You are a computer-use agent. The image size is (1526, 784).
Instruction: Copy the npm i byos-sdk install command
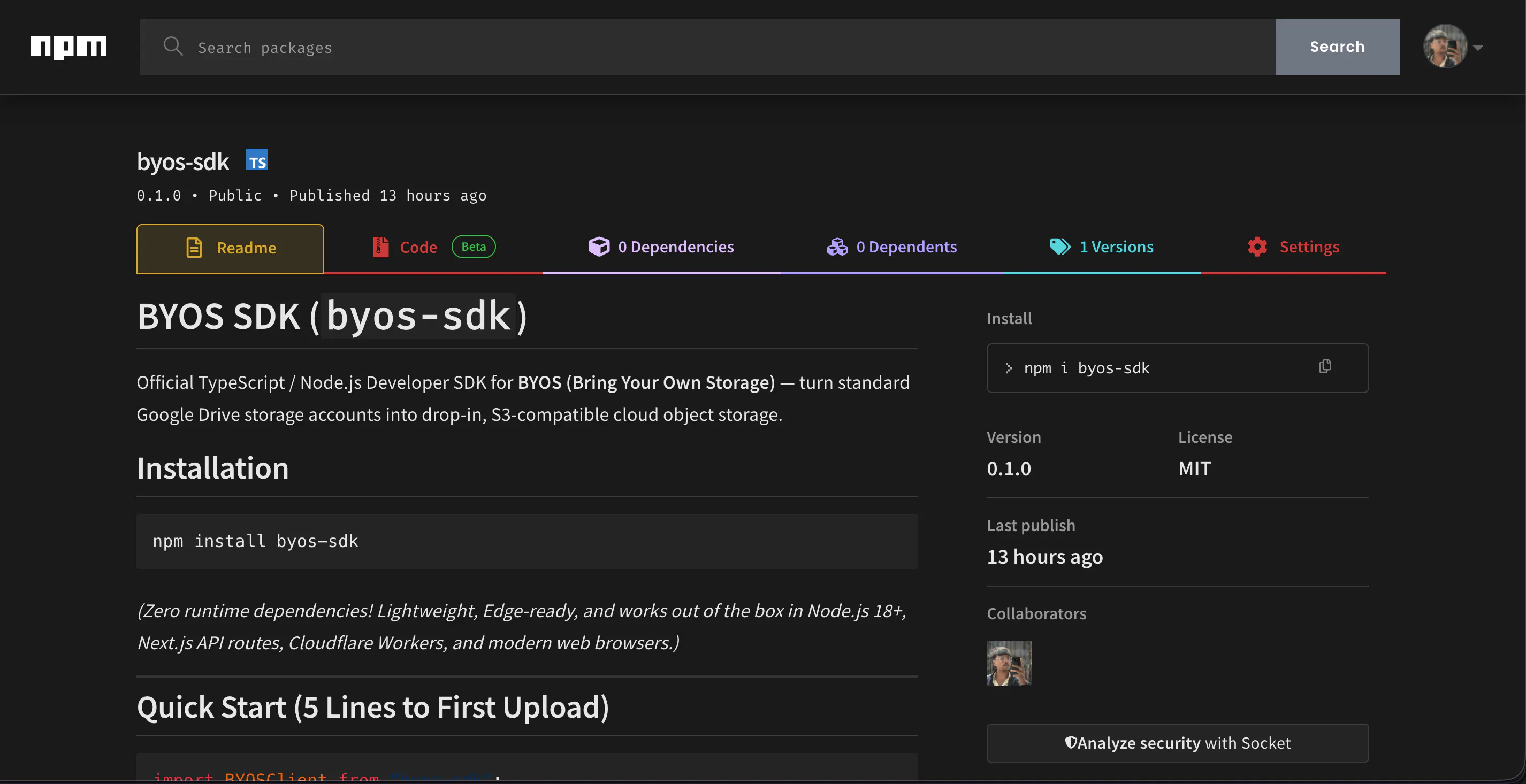pos(1325,366)
